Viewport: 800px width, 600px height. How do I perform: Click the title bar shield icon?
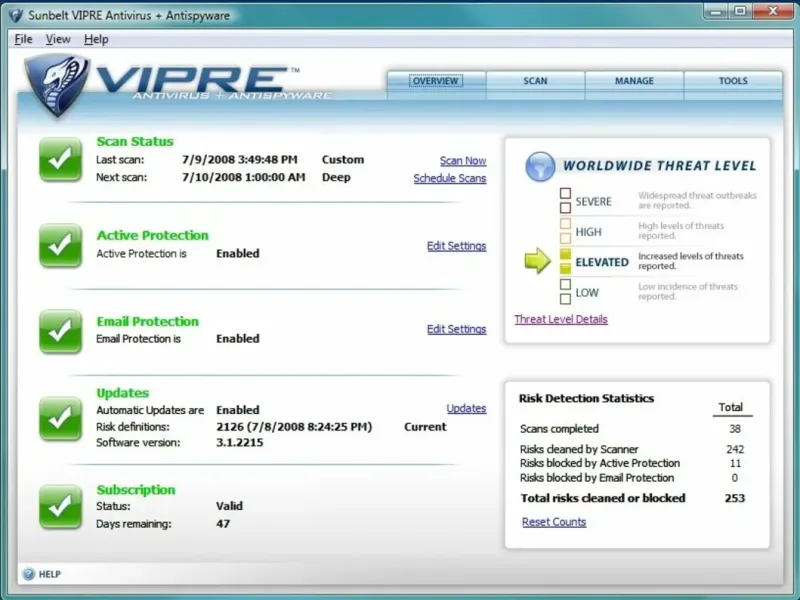(16, 15)
